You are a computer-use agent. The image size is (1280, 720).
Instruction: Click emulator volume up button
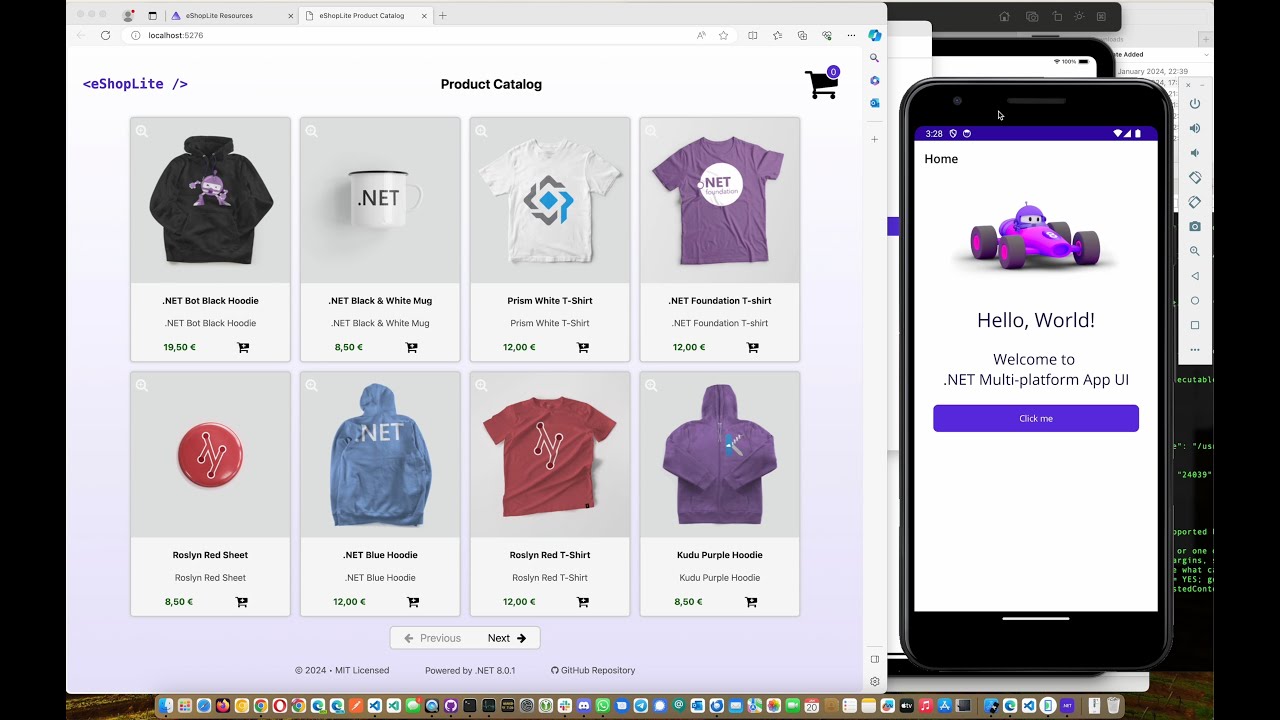[x=1195, y=128]
